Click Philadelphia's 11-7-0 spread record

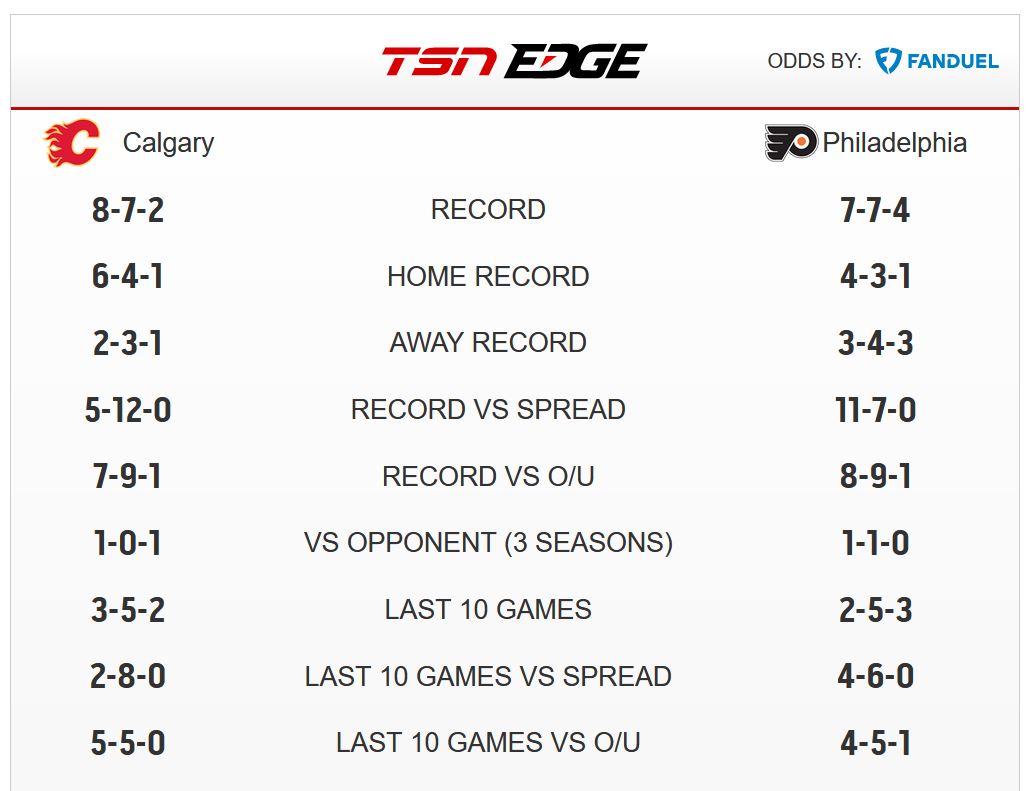[x=875, y=410]
